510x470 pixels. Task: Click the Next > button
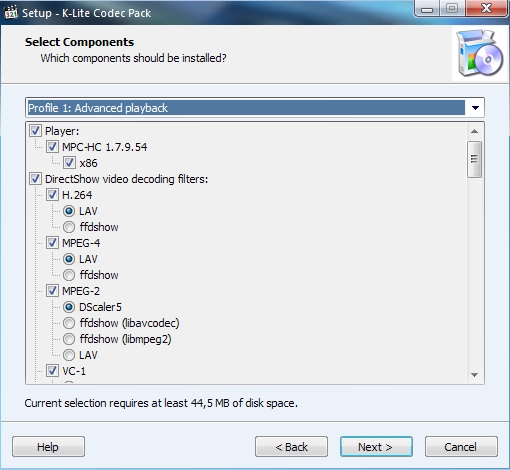[x=376, y=447]
